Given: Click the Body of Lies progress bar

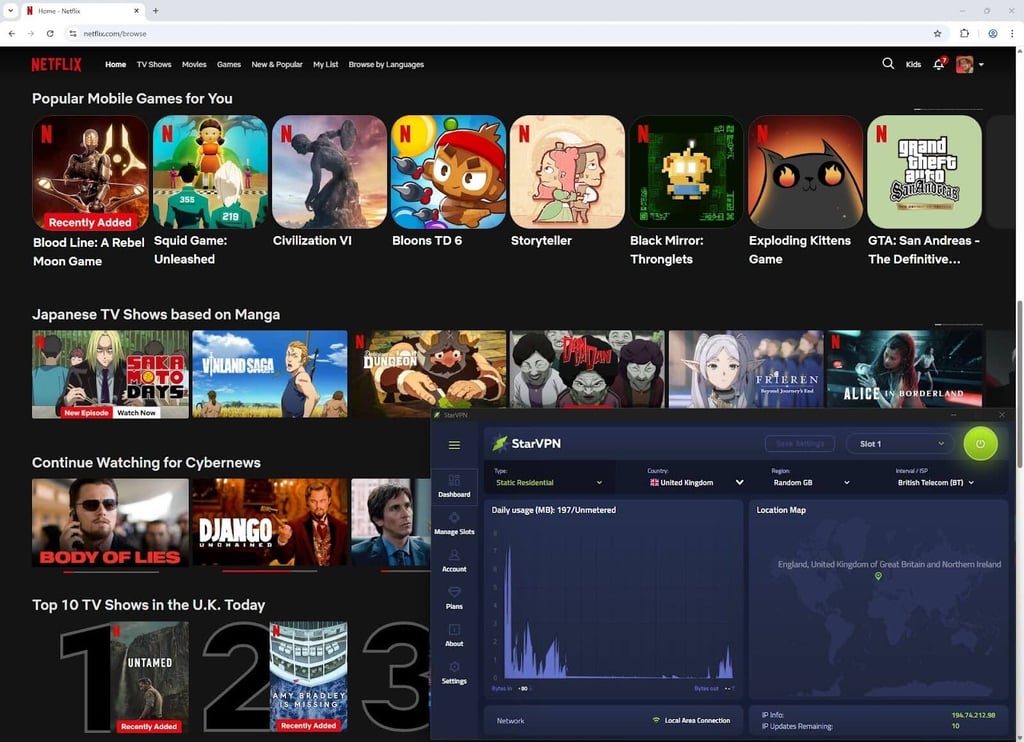Looking at the screenshot, I should pyautogui.click(x=111, y=572).
